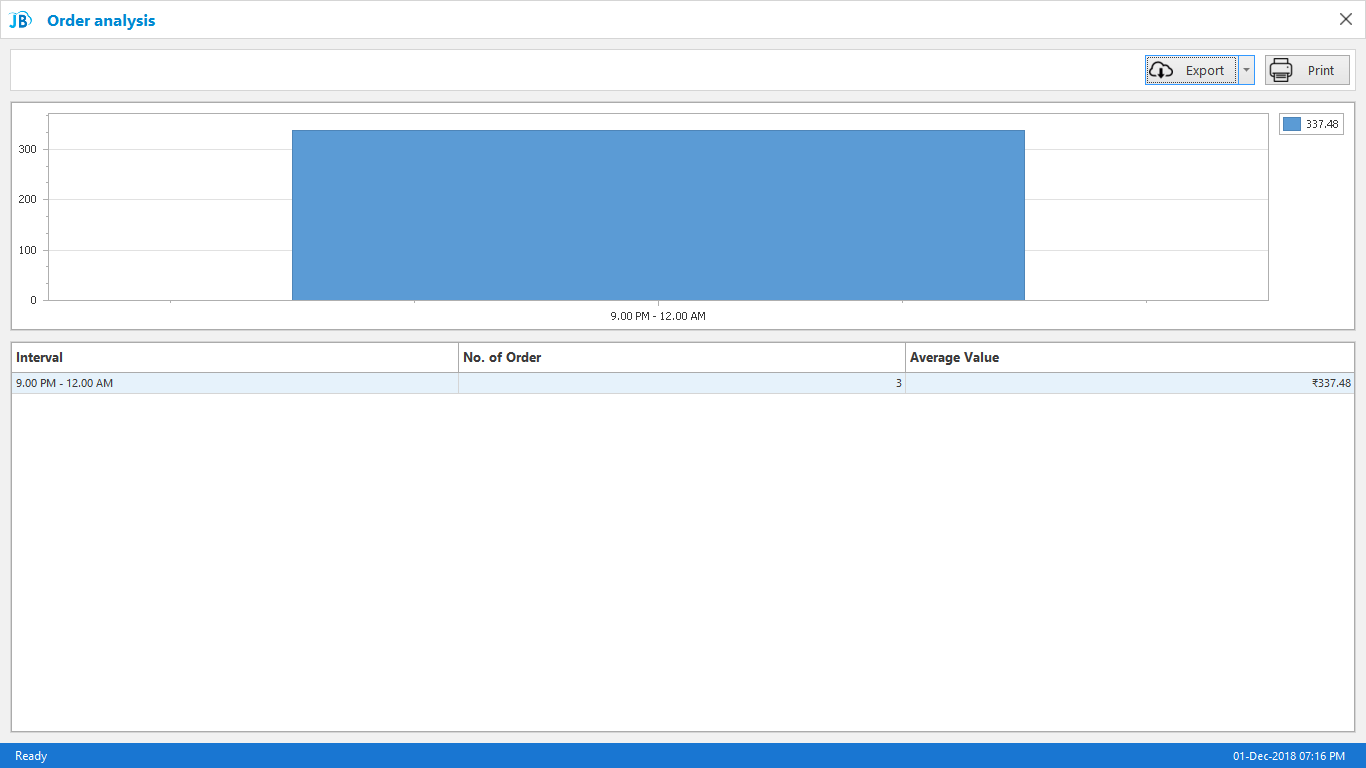
Task: Click the Export button
Action: pos(1191,70)
